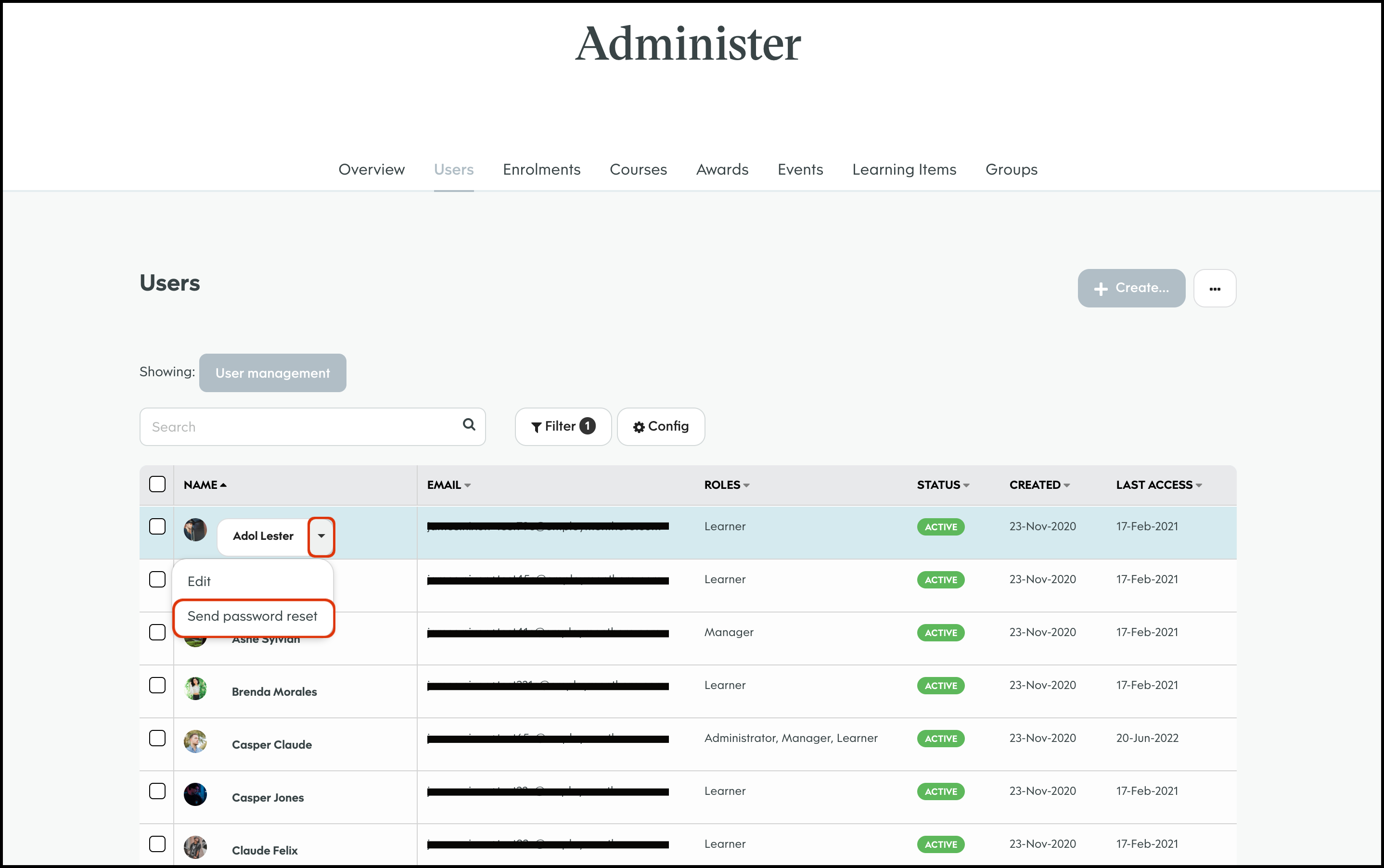The height and width of the screenshot is (868, 1384).
Task: Tick the select-all checkbox in header
Action: [157, 484]
